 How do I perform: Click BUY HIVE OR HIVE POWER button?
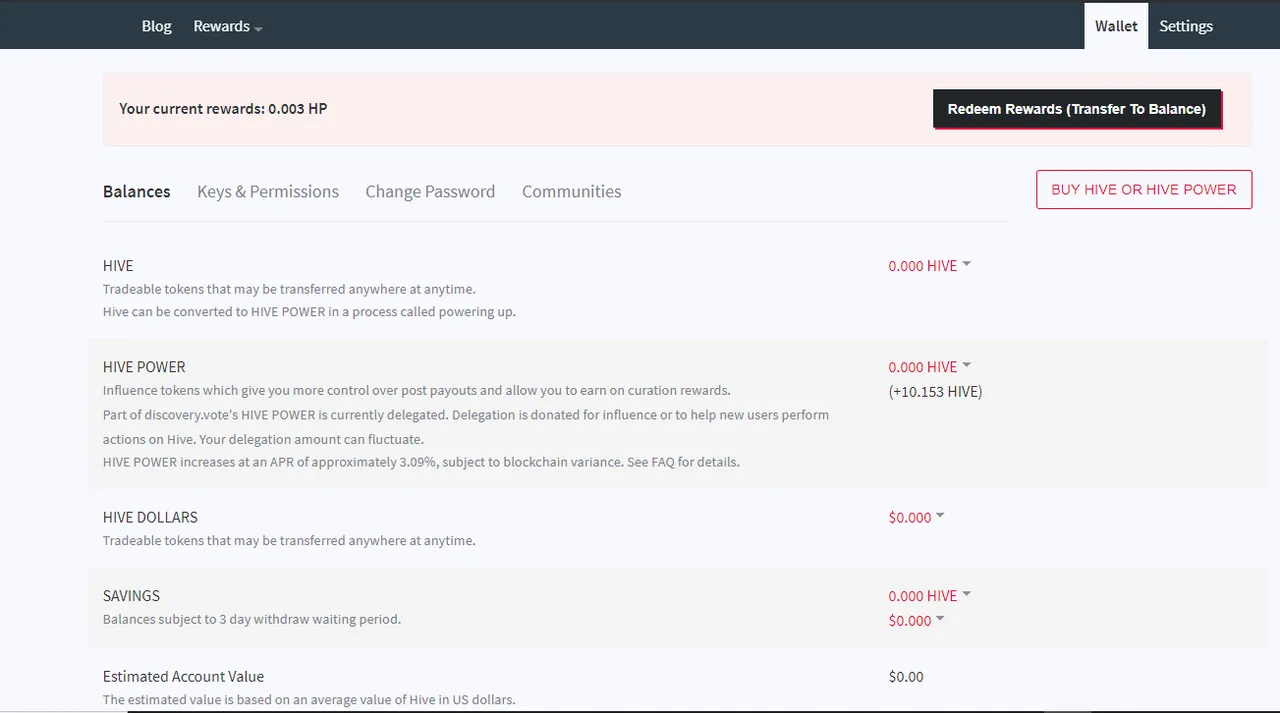[x=1144, y=189]
